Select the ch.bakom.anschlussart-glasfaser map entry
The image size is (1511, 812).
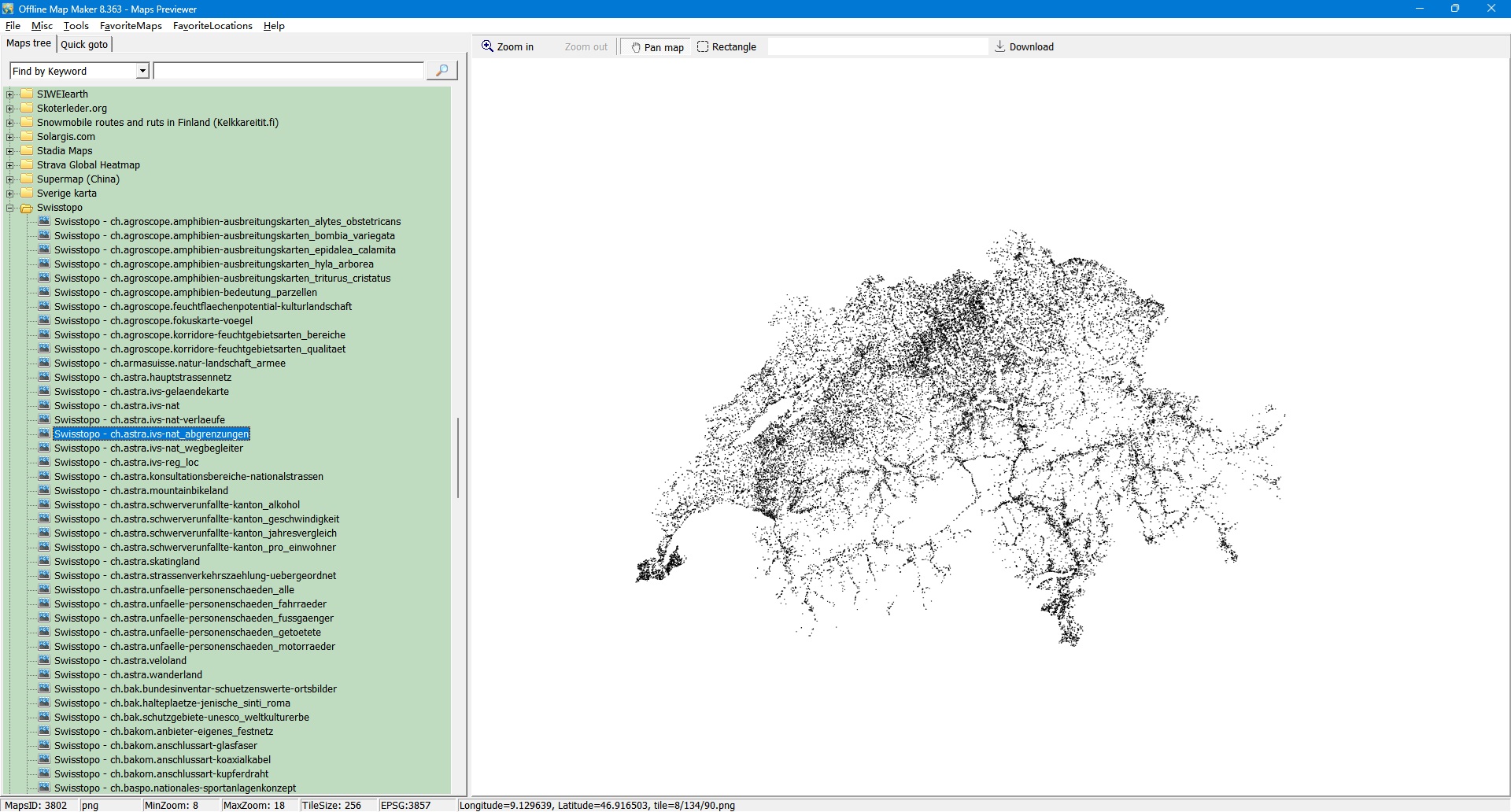[155, 746]
